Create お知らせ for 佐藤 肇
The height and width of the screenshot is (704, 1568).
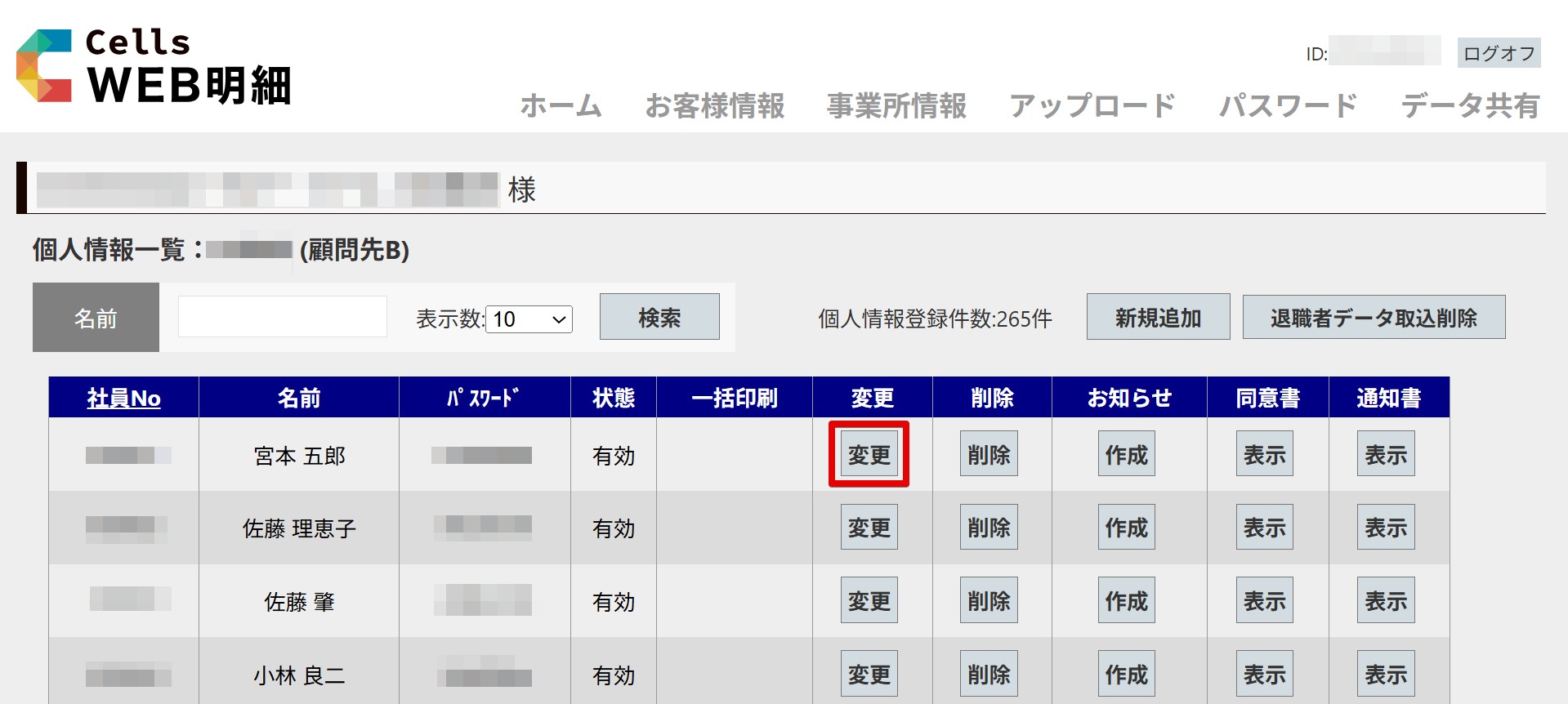(1126, 601)
